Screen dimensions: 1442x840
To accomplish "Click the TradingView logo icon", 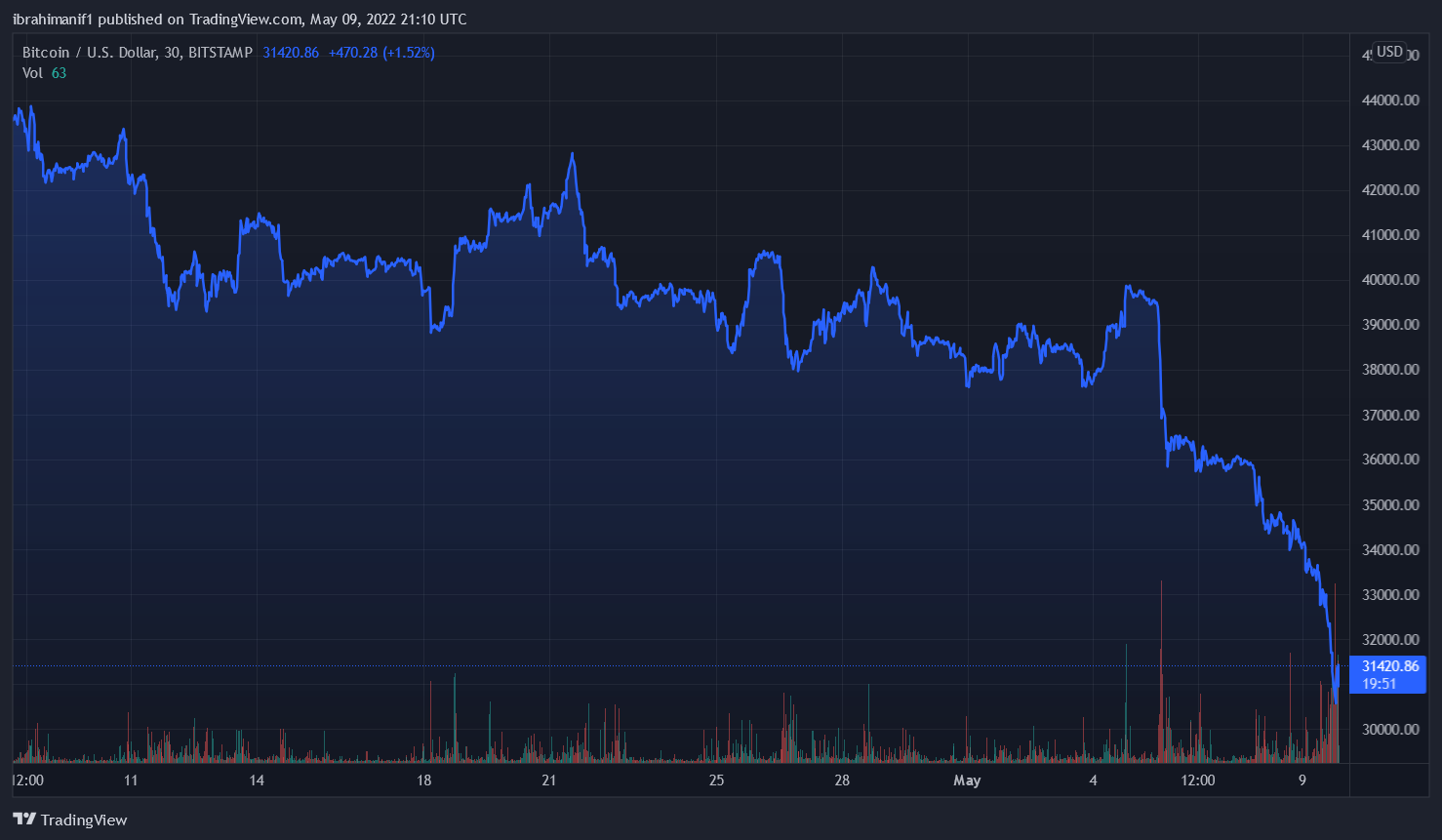I will 24,820.
